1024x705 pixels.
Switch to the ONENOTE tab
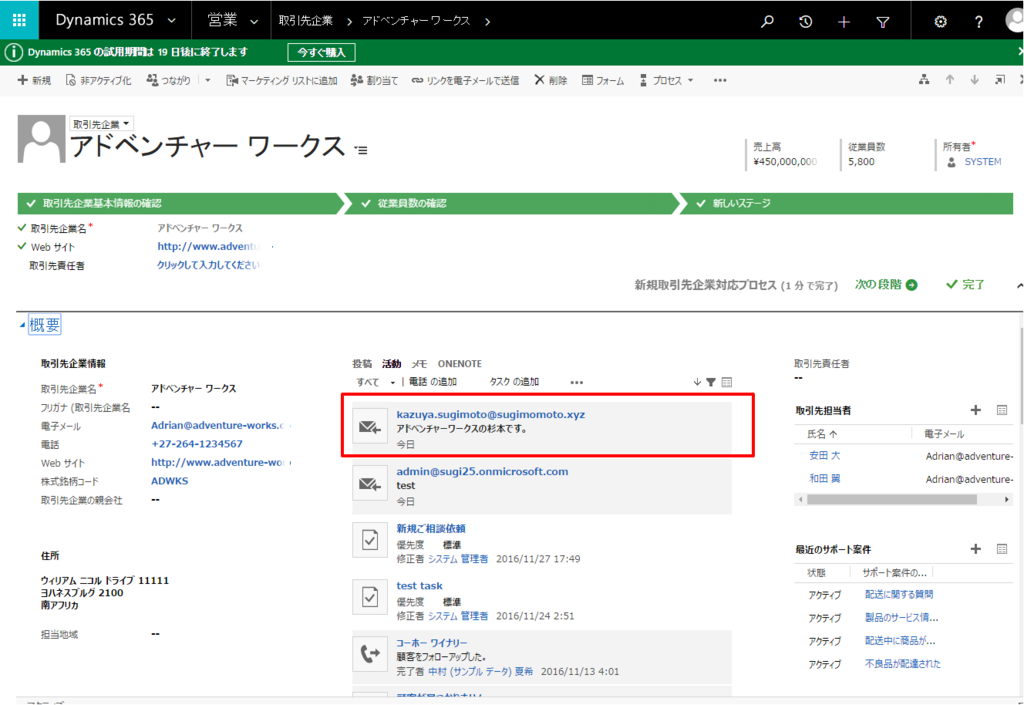click(460, 364)
